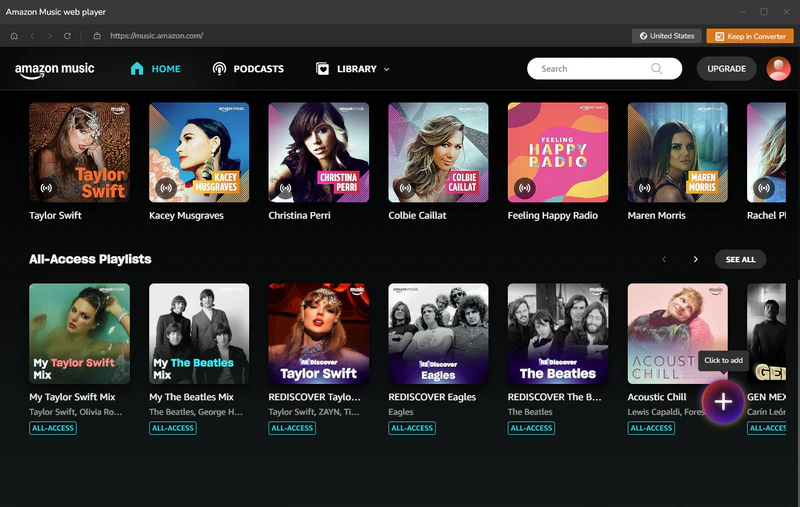Play the Maren Morris station radio icon
This screenshot has width=800, height=507.
coord(645,188)
